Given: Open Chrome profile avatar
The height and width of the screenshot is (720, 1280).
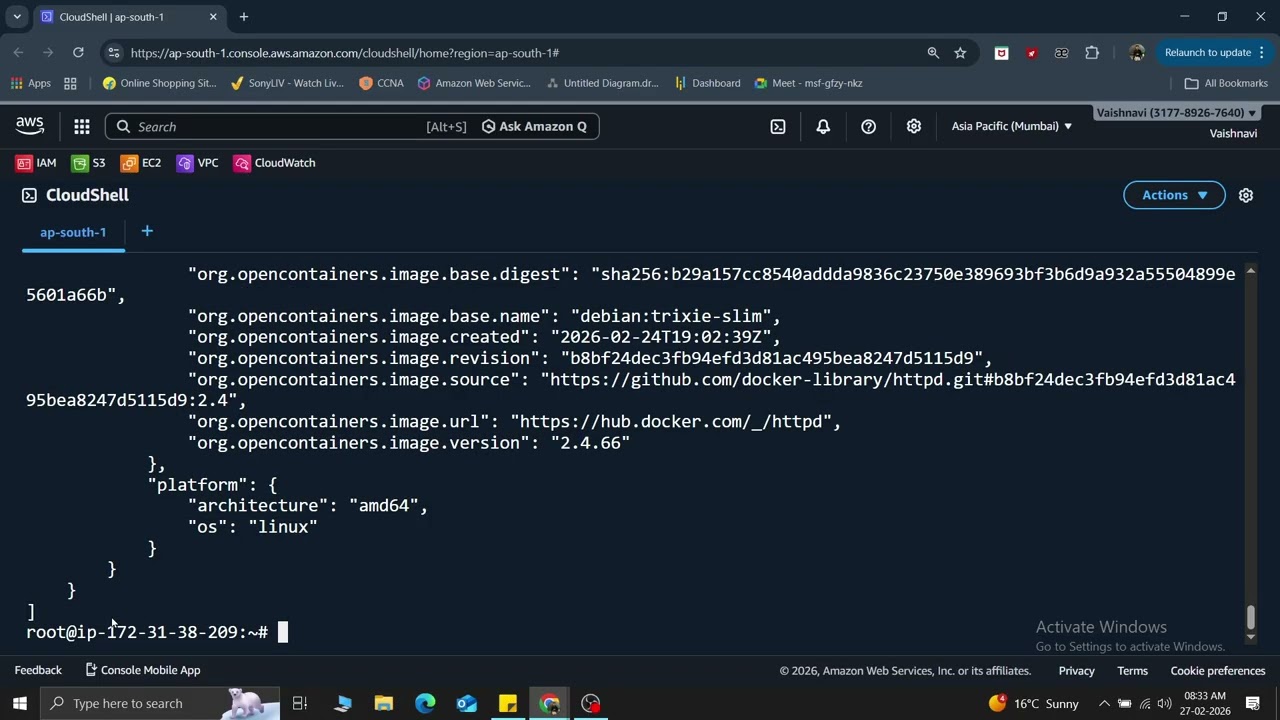Looking at the screenshot, I should [x=1137, y=53].
